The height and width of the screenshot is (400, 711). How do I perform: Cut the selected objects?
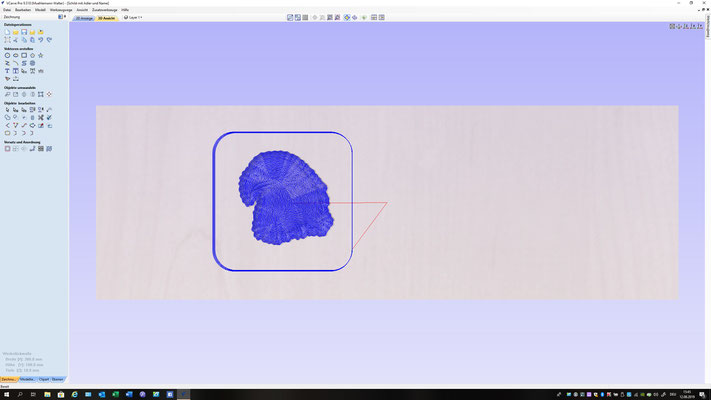point(15,40)
